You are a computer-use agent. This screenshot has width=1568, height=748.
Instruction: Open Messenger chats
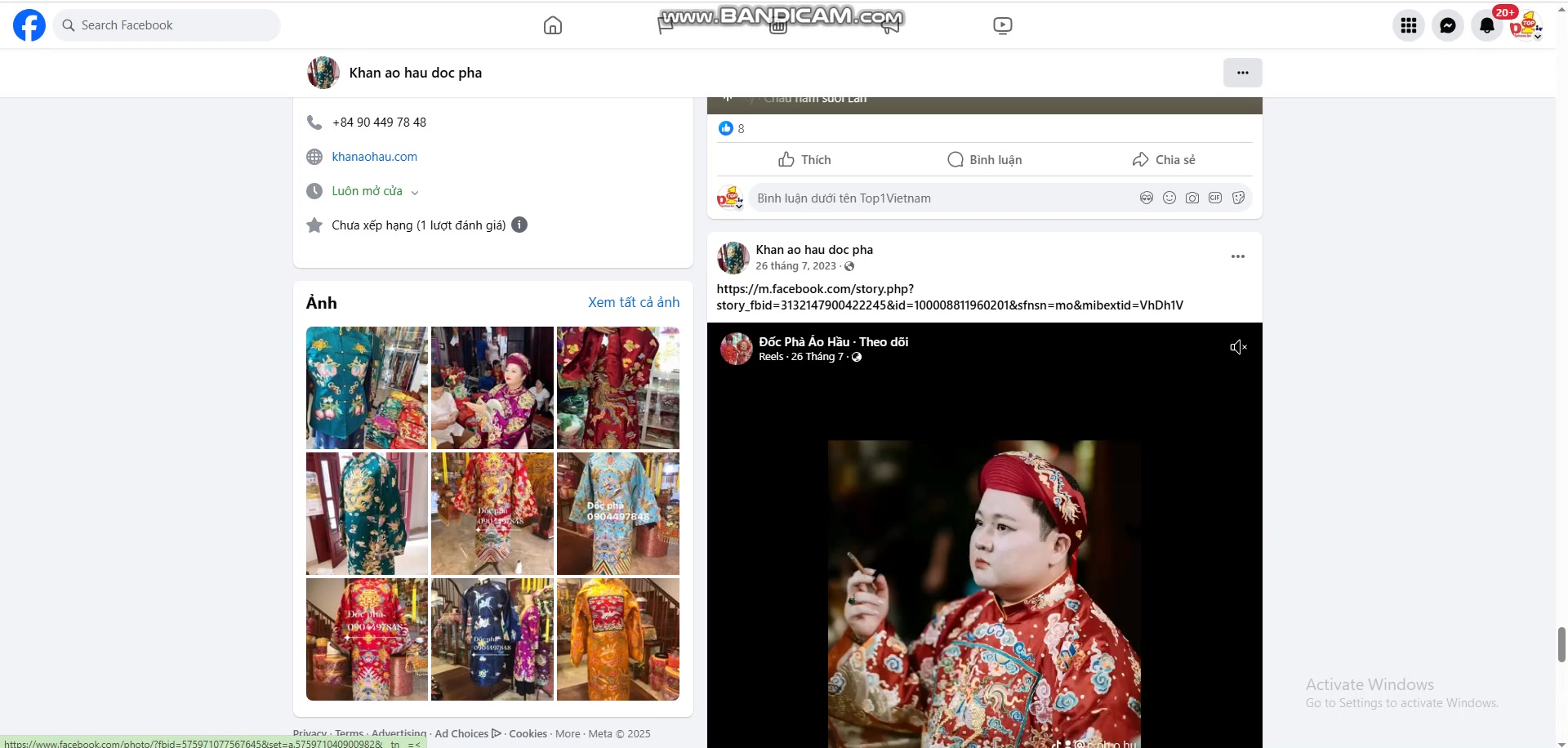(1447, 25)
